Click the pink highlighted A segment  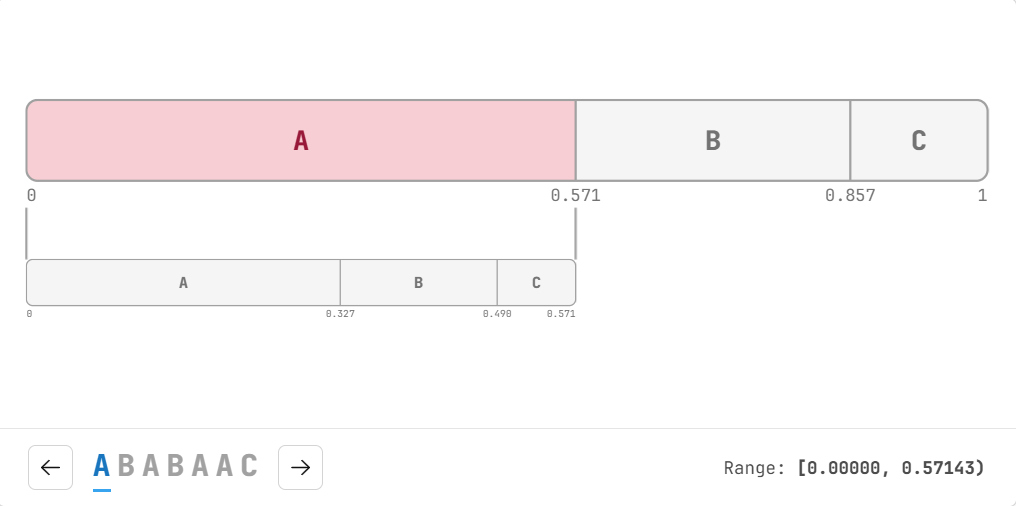point(301,141)
